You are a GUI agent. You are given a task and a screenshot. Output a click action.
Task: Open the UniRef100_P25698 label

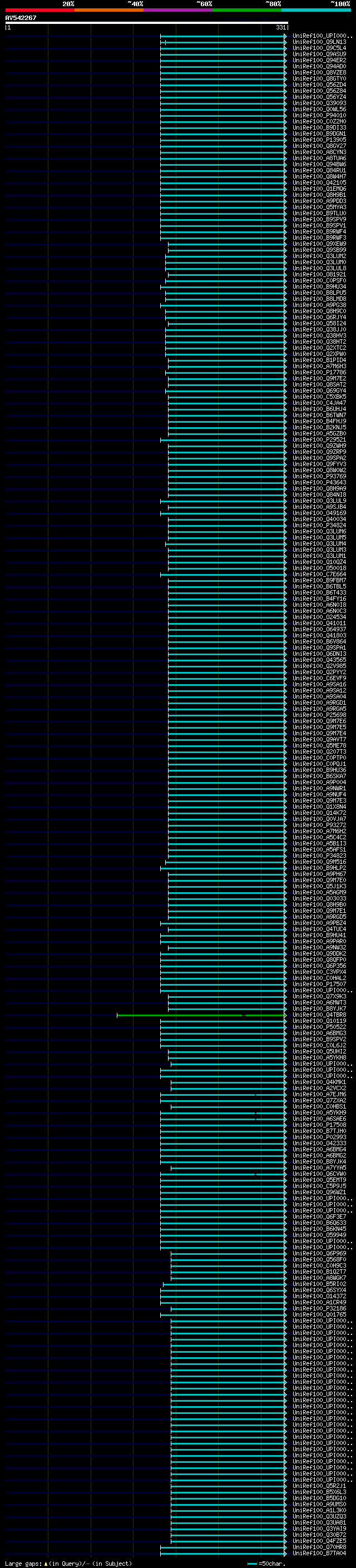pyautogui.click(x=319, y=715)
